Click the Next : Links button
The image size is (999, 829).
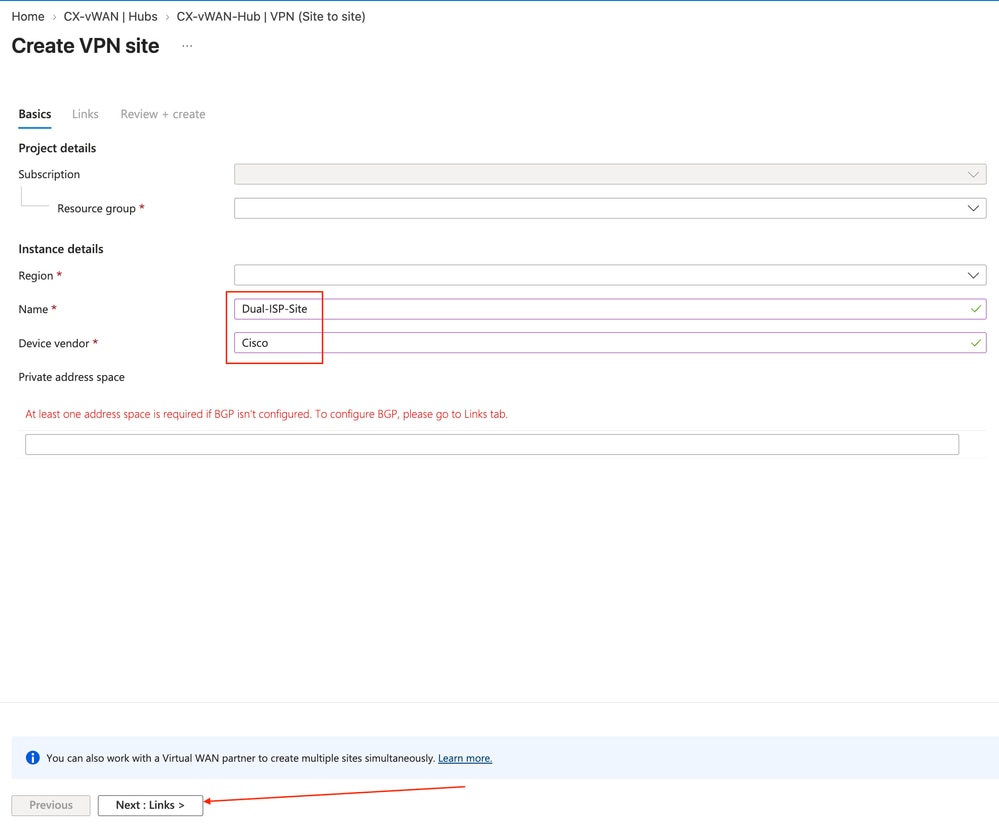(x=150, y=805)
